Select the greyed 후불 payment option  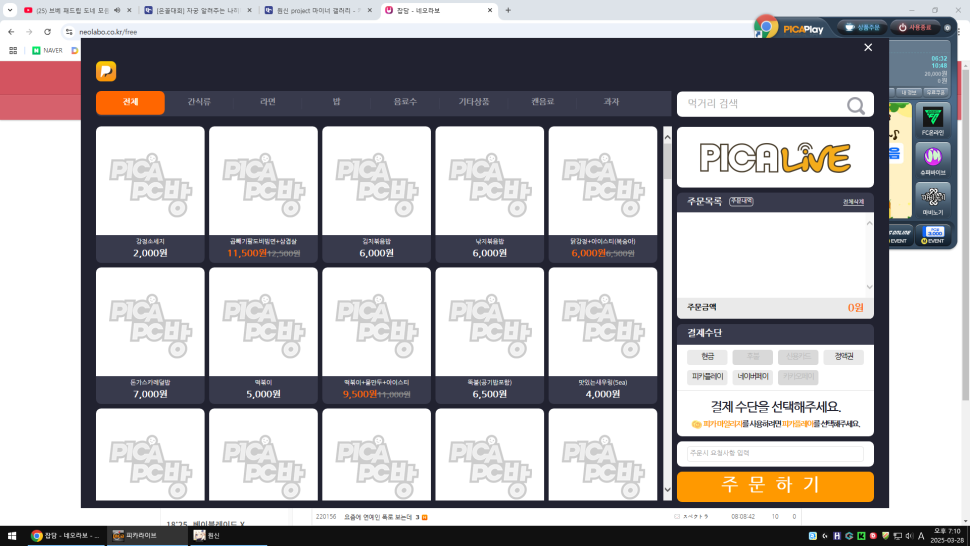[753, 357]
